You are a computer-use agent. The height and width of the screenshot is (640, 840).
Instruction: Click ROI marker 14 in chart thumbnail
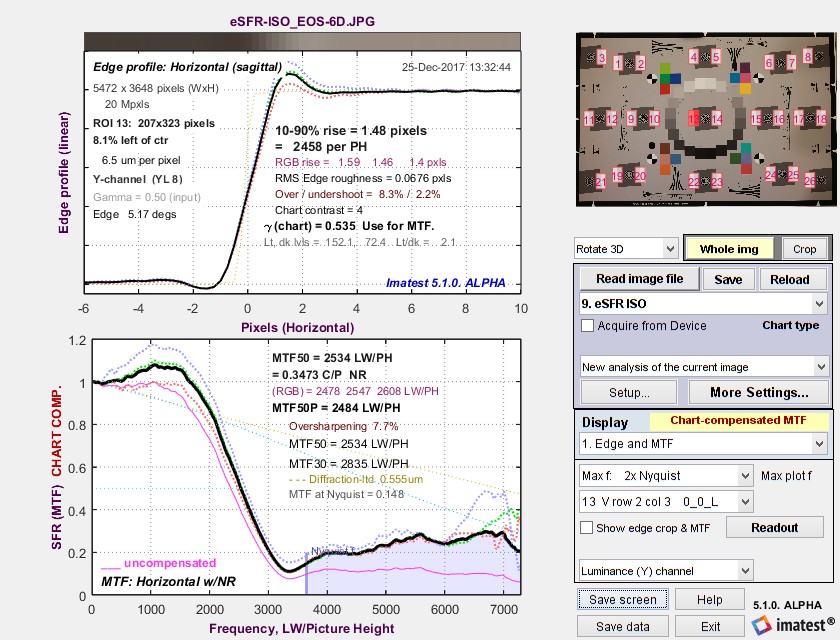pyautogui.click(x=717, y=119)
